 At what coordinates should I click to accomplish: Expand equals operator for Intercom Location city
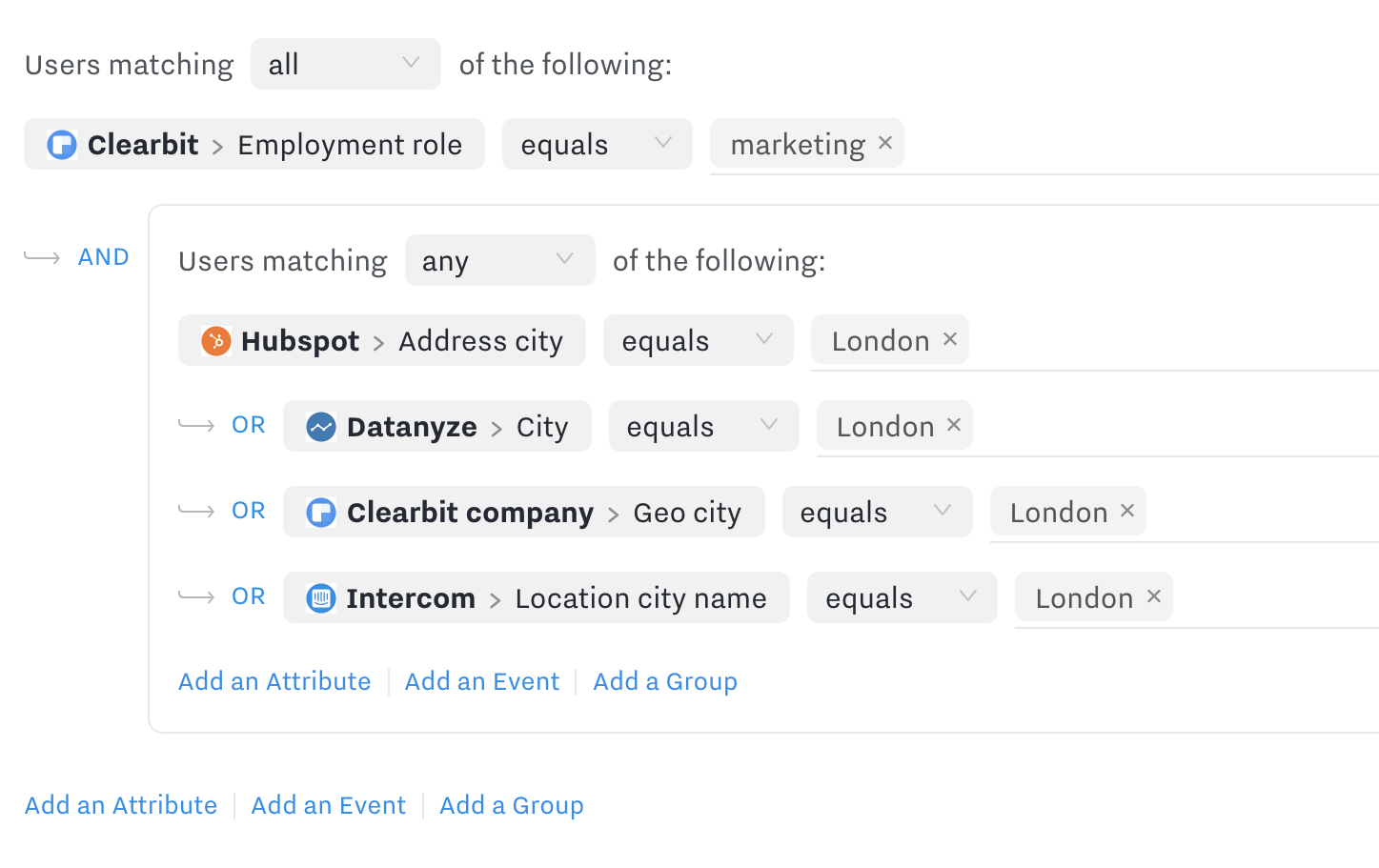pos(902,597)
